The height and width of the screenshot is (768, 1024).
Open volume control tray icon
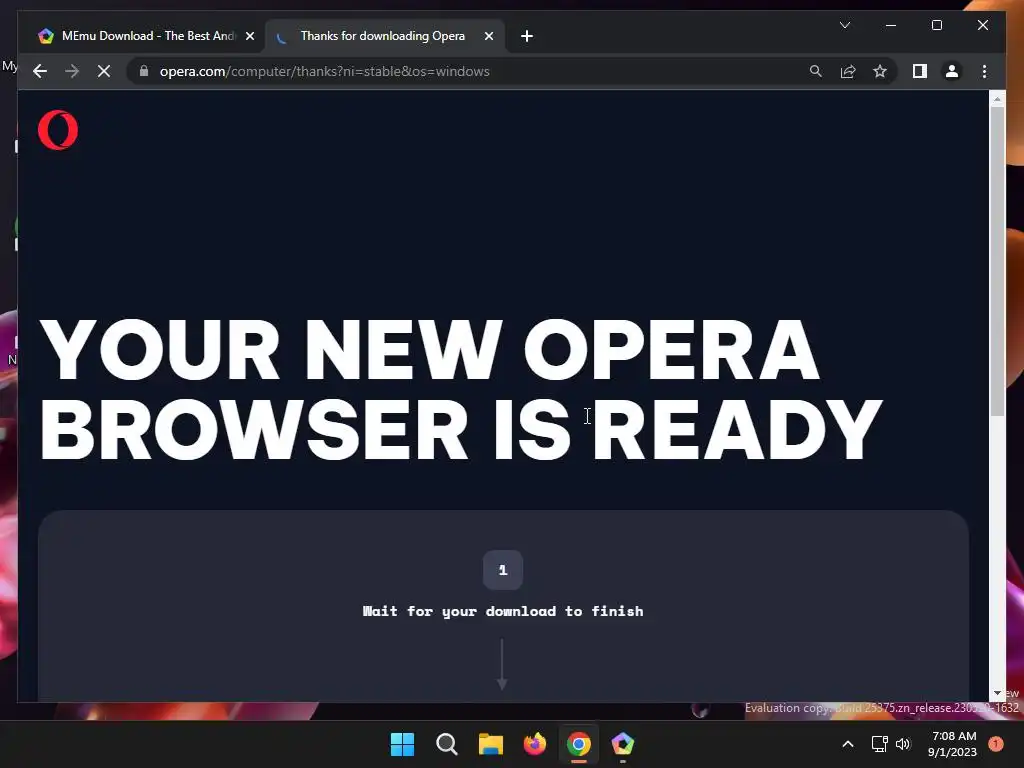point(903,744)
